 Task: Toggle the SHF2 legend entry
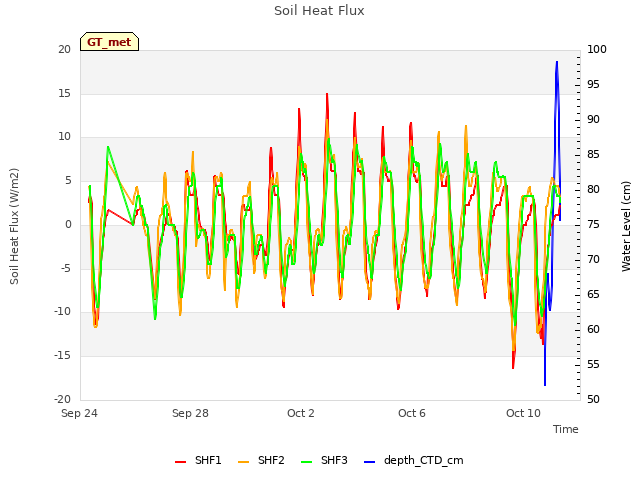click(261, 460)
